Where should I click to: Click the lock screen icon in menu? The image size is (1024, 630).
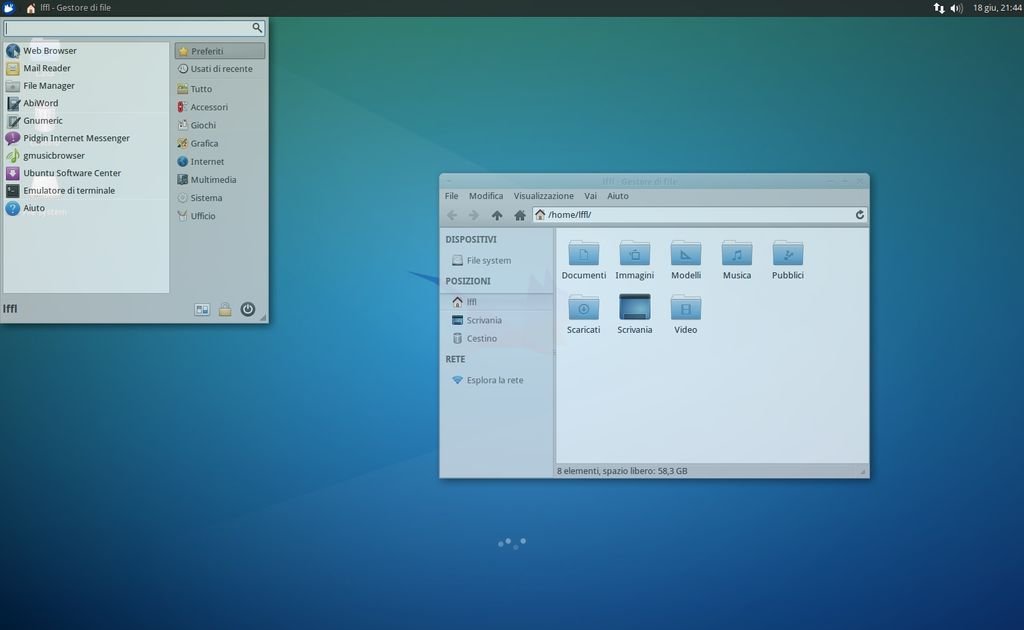tap(225, 310)
